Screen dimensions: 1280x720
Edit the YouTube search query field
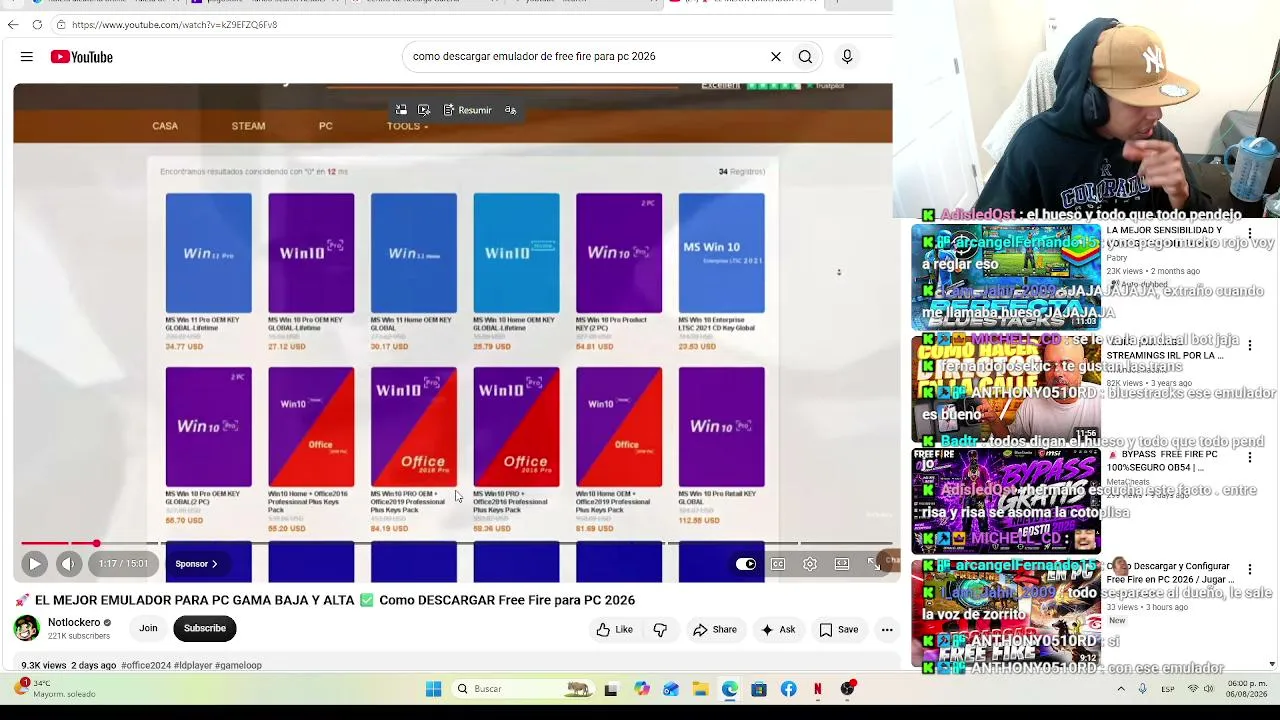point(585,57)
